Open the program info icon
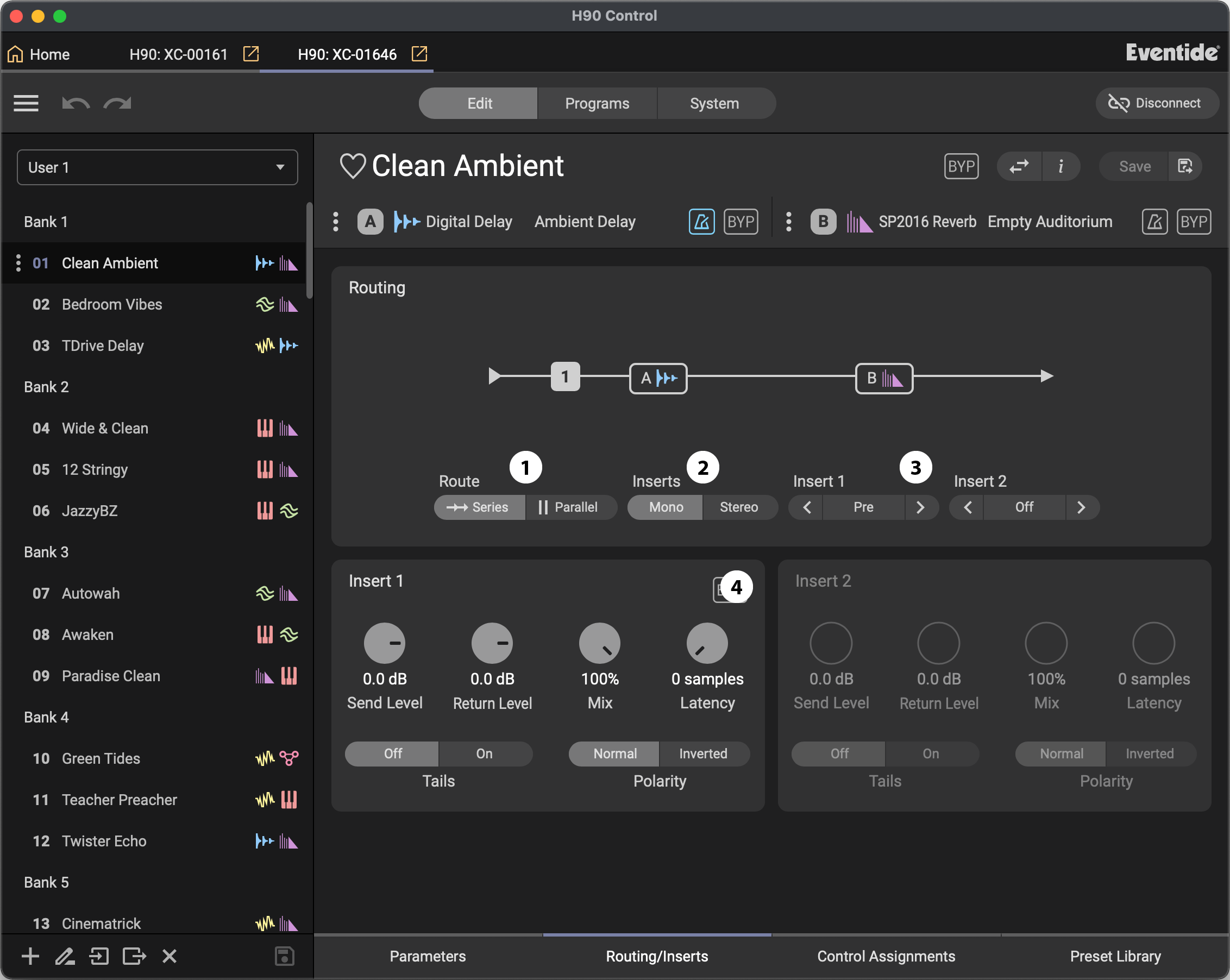Viewport: 1230px width, 980px height. pos(1060,166)
